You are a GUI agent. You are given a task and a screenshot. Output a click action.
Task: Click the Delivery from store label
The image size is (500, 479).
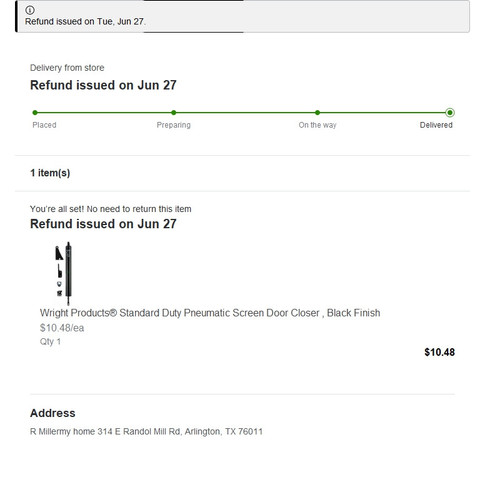(67, 68)
